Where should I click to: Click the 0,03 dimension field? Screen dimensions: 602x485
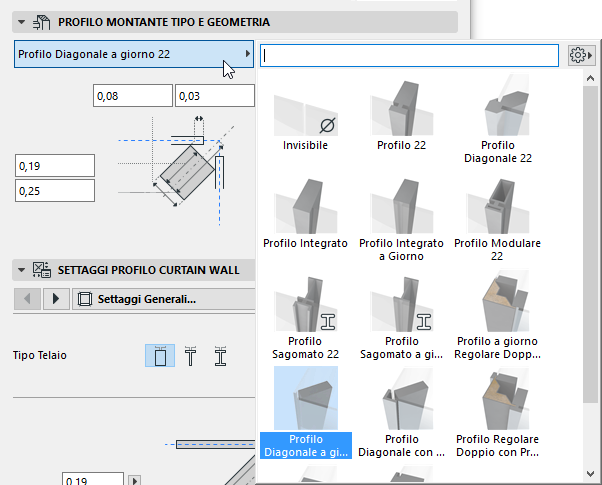(215, 96)
